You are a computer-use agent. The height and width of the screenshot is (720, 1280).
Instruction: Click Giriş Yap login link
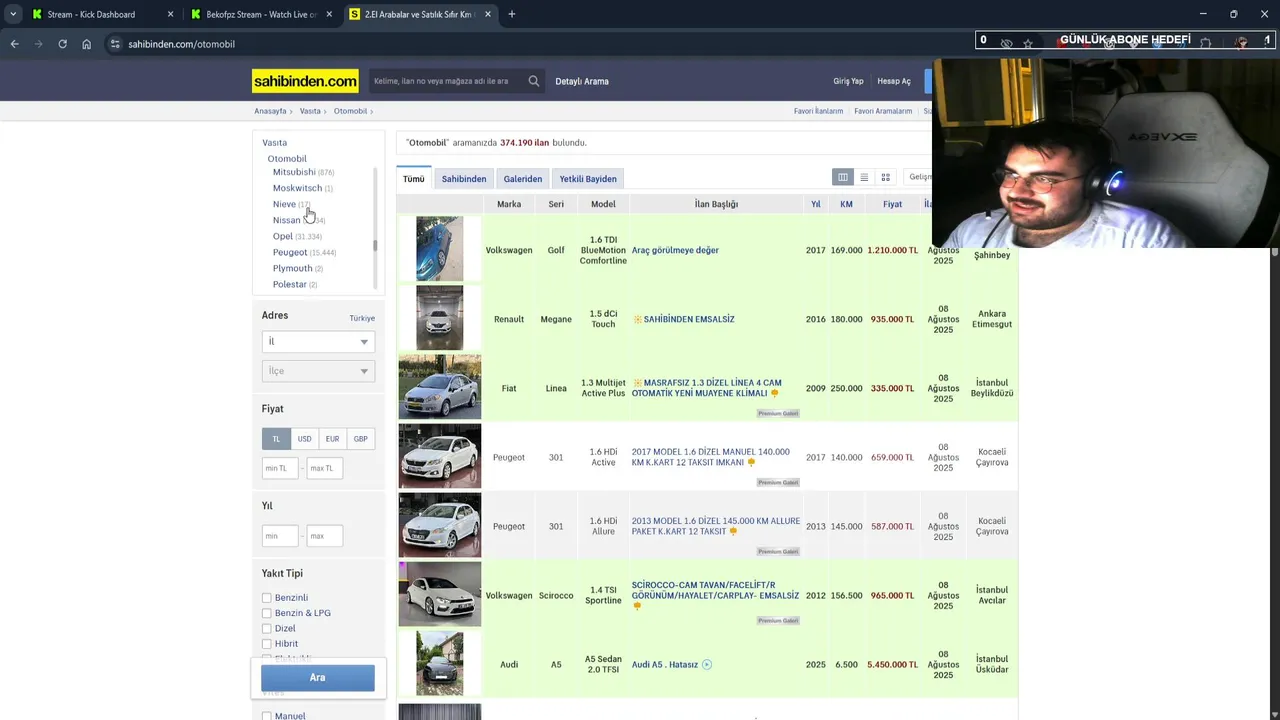click(848, 81)
